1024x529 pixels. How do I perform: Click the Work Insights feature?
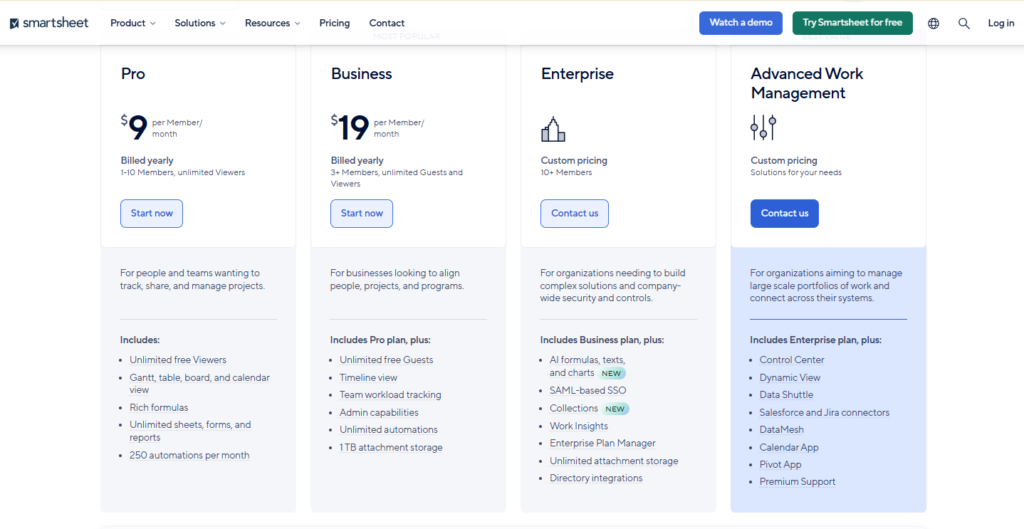(x=579, y=426)
